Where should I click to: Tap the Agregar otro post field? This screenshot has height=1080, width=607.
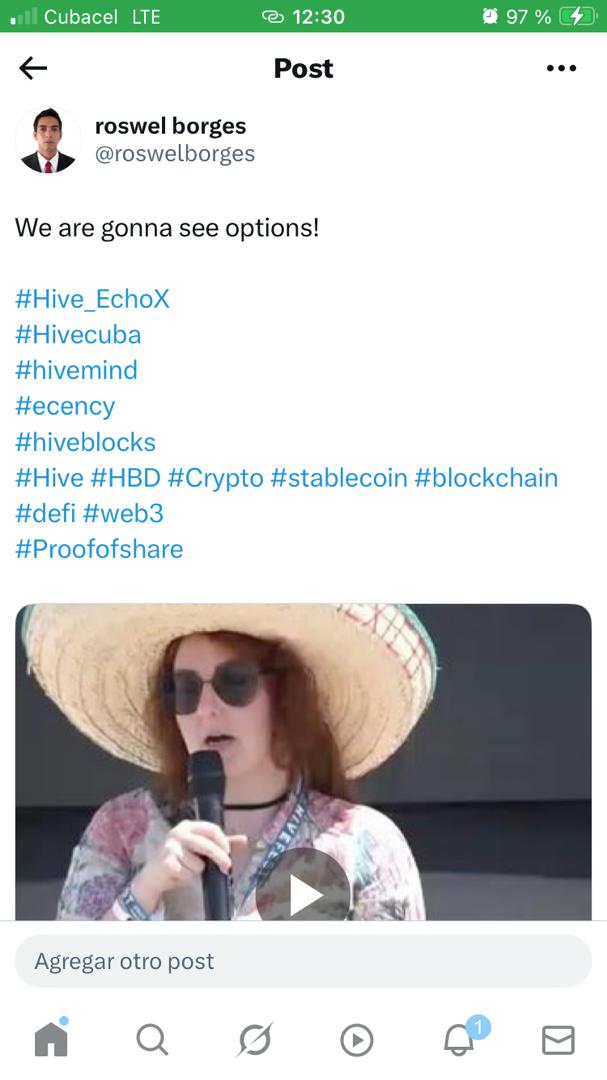click(303, 961)
